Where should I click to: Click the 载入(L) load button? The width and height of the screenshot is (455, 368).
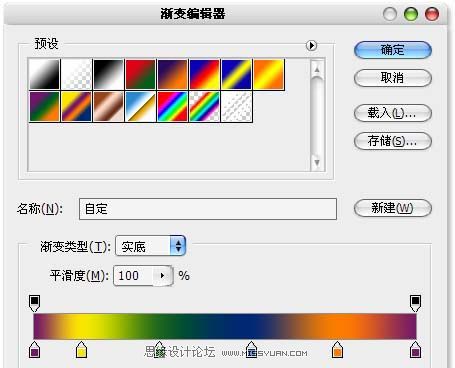coord(393,113)
